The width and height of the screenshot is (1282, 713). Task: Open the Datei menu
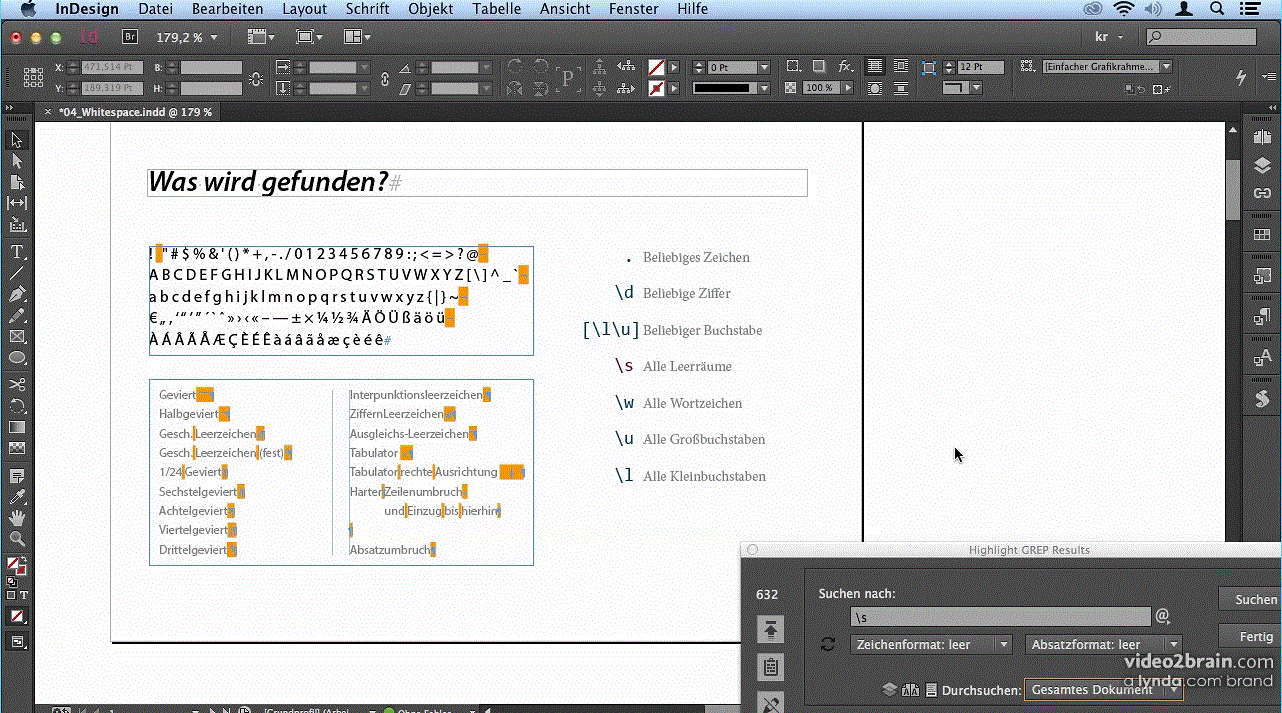(x=156, y=9)
